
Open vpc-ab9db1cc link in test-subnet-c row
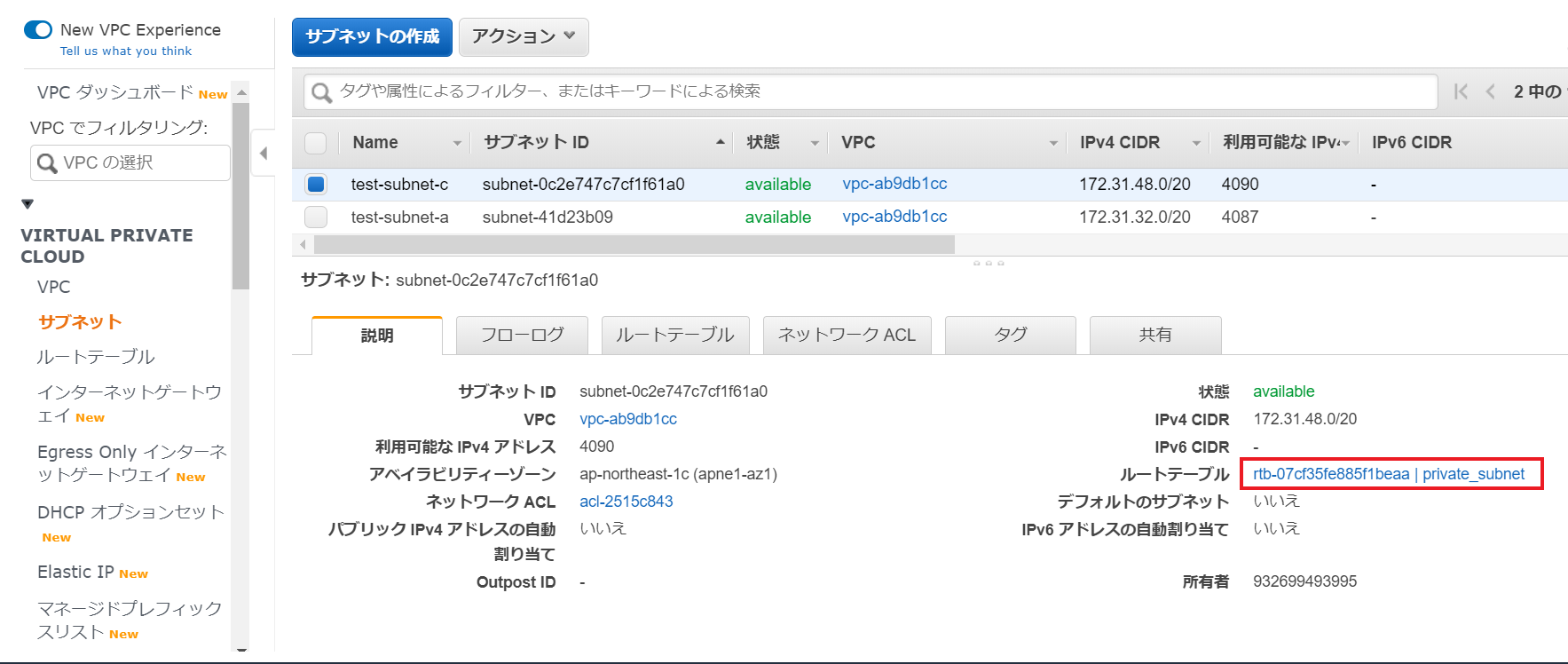[894, 184]
